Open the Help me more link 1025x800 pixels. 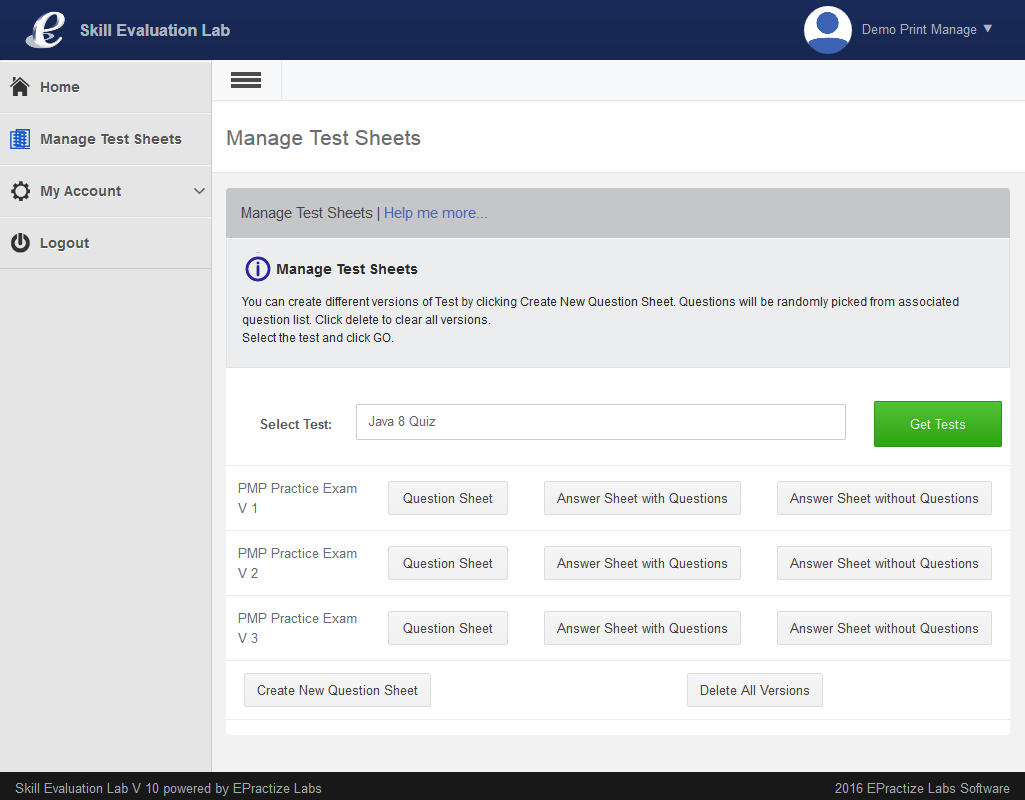[x=436, y=213]
